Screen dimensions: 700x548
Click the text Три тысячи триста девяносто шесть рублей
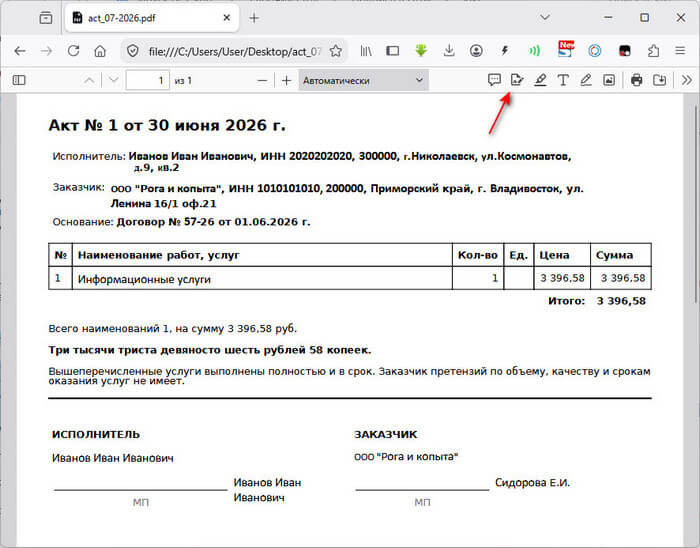click(x=177, y=350)
